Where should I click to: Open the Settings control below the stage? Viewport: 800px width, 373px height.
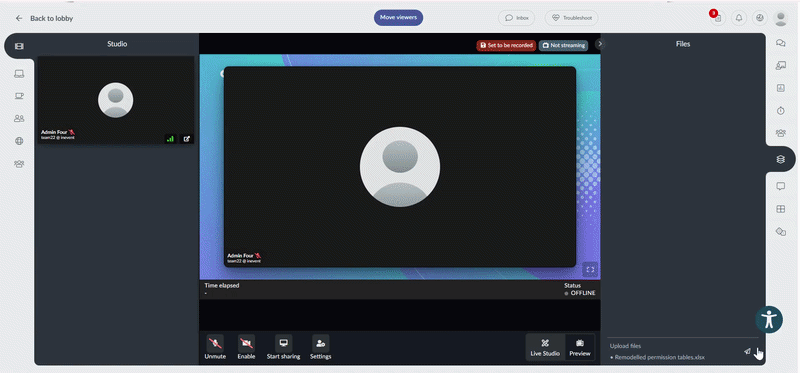[320, 347]
